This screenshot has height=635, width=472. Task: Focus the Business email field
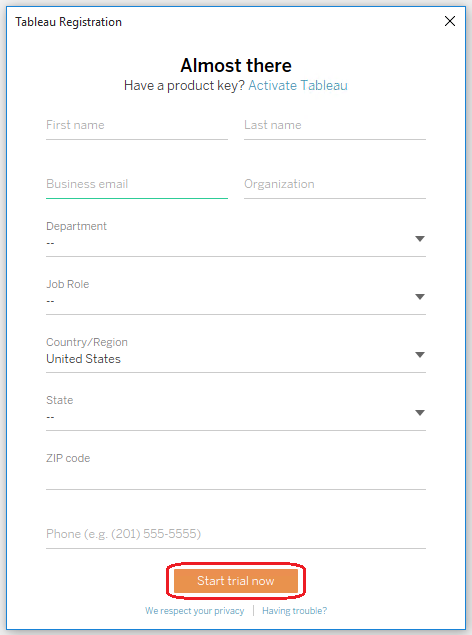click(x=137, y=185)
